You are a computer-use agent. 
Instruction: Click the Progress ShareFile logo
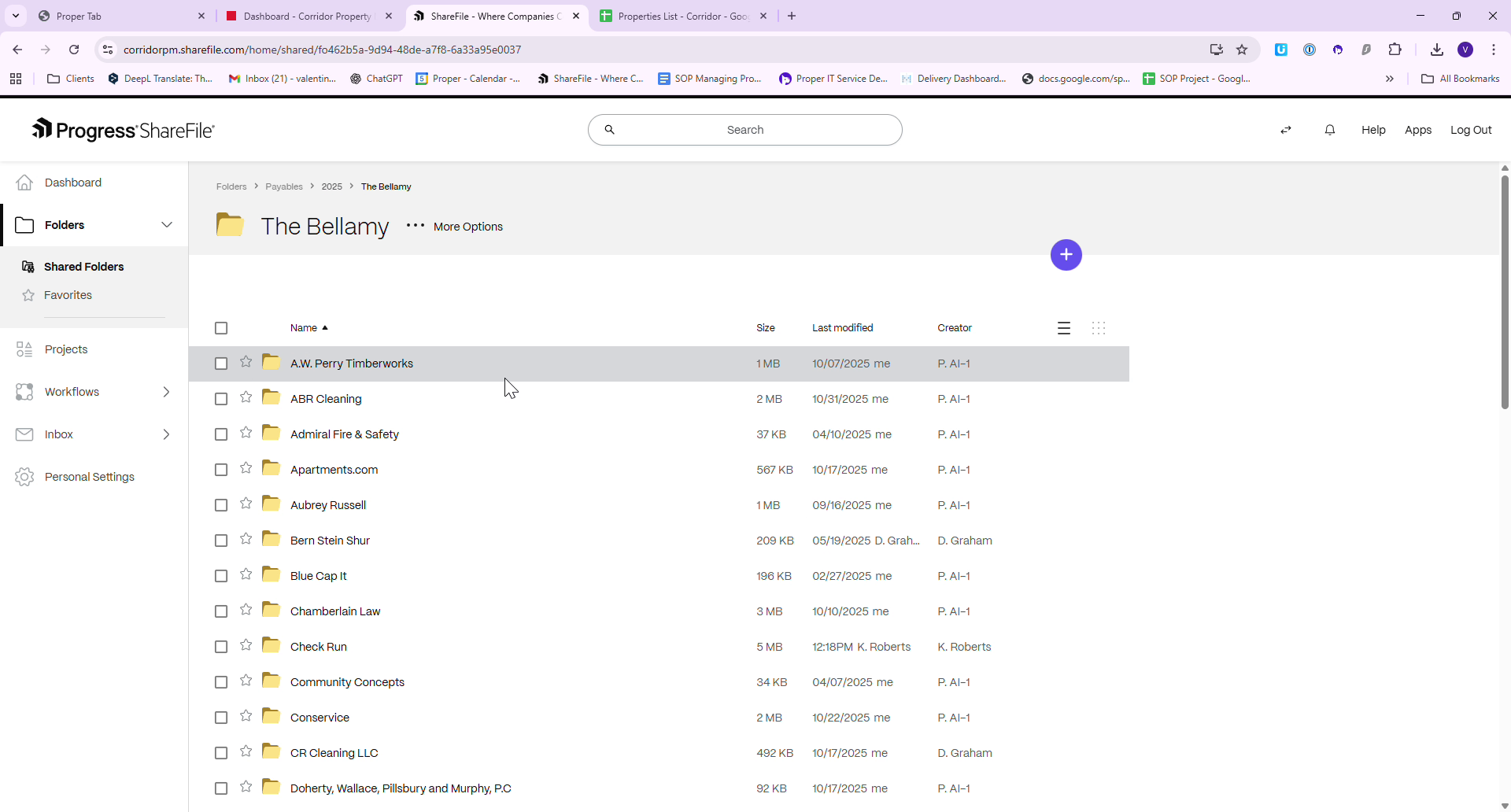(x=123, y=130)
